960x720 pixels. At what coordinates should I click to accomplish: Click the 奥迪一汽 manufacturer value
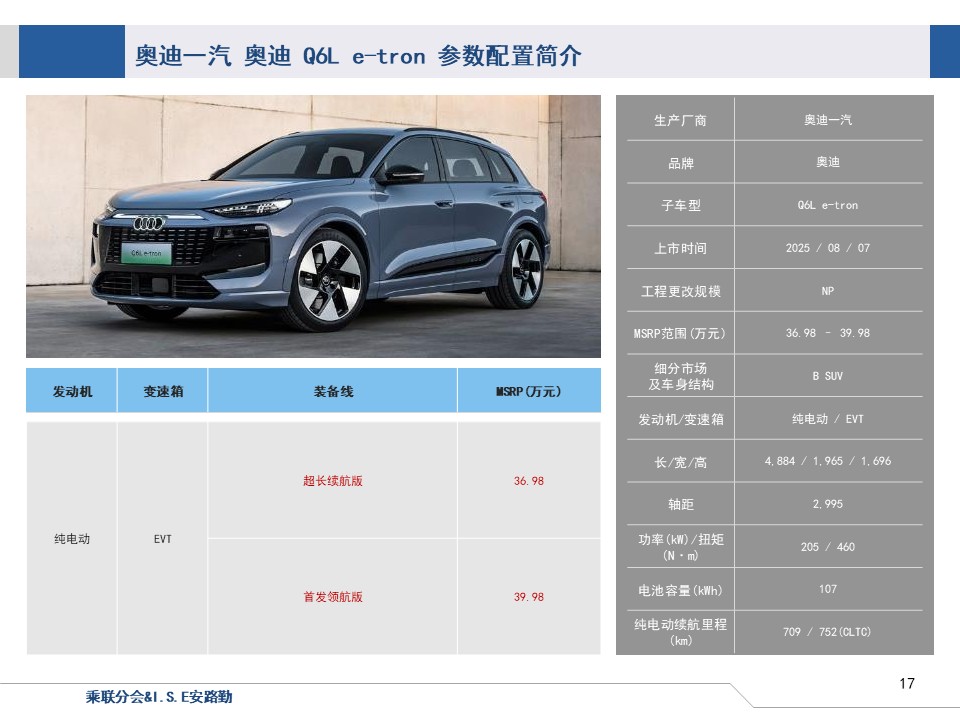(x=828, y=119)
